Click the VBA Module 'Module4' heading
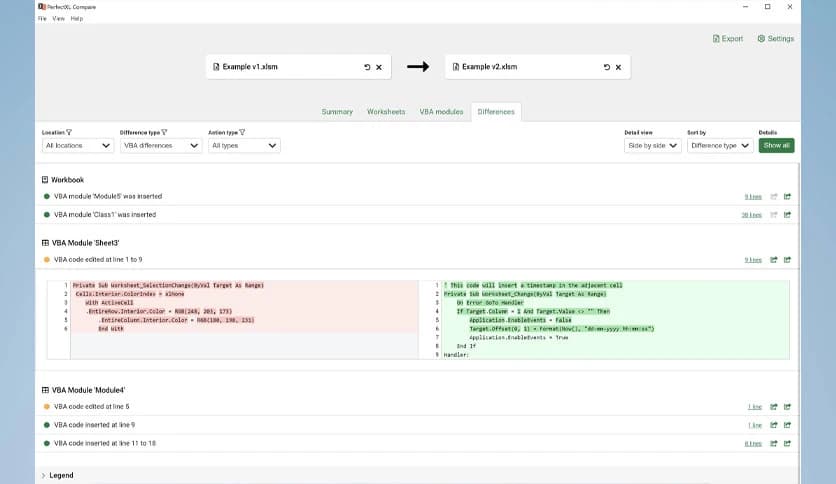 (83, 390)
